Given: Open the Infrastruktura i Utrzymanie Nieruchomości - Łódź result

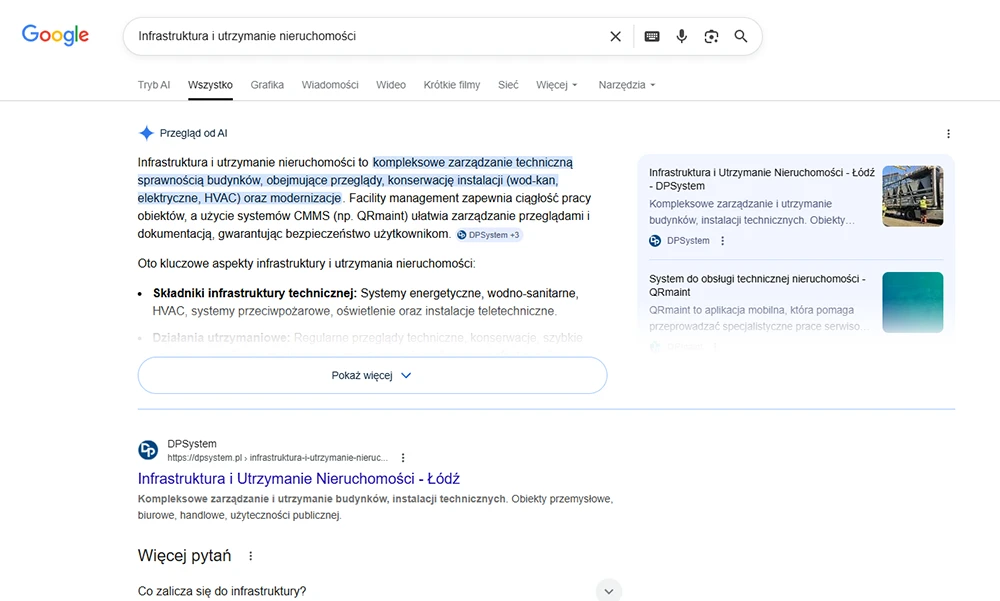Looking at the screenshot, I should pyautogui.click(x=298, y=479).
